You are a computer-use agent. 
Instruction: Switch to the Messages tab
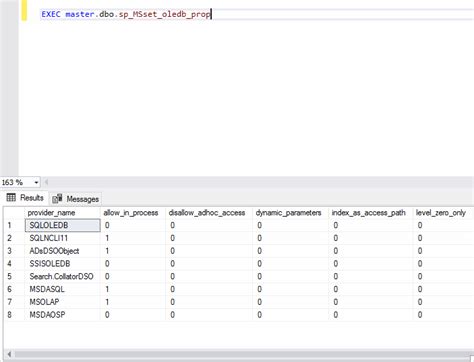click(x=76, y=199)
